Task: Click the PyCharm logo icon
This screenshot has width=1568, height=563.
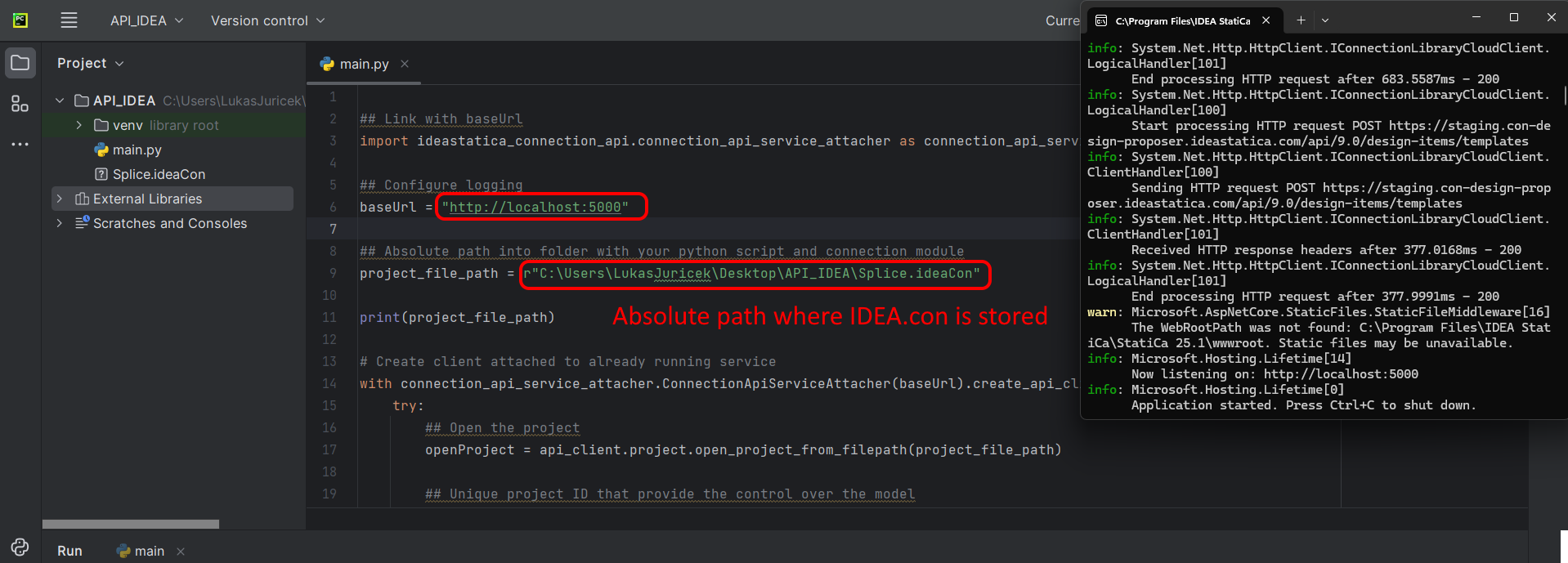Action: point(20,20)
